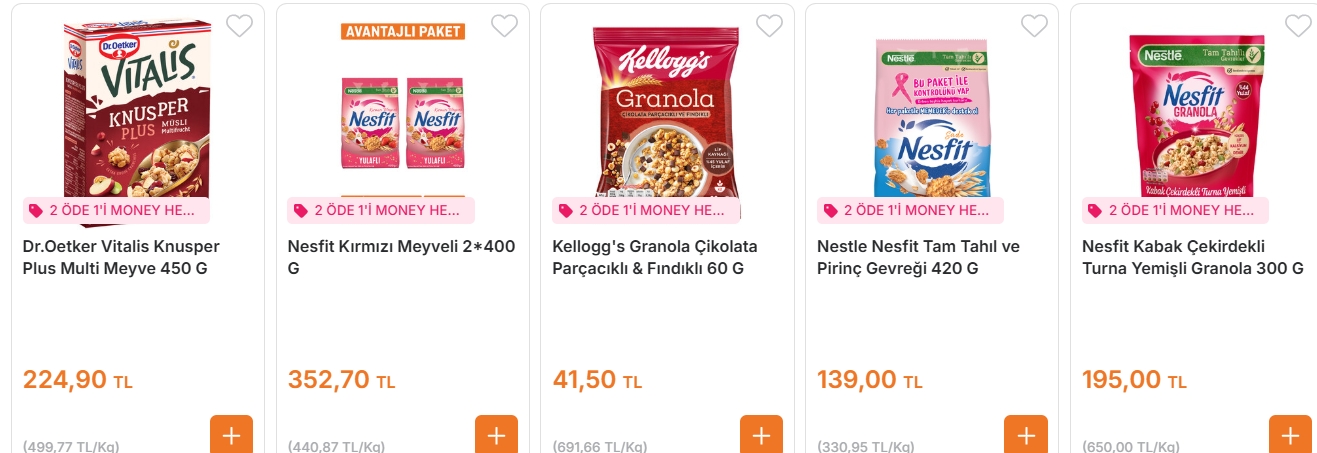The width and height of the screenshot is (1317, 453).
Task: Heart the Nesfit Kabak Çekirdekli Granola product
Action: point(1298,26)
